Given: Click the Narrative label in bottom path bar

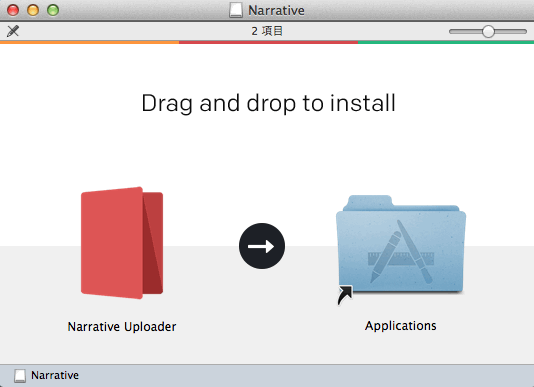Looking at the screenshot, I should pyautogui.click(x=55, y=375).
